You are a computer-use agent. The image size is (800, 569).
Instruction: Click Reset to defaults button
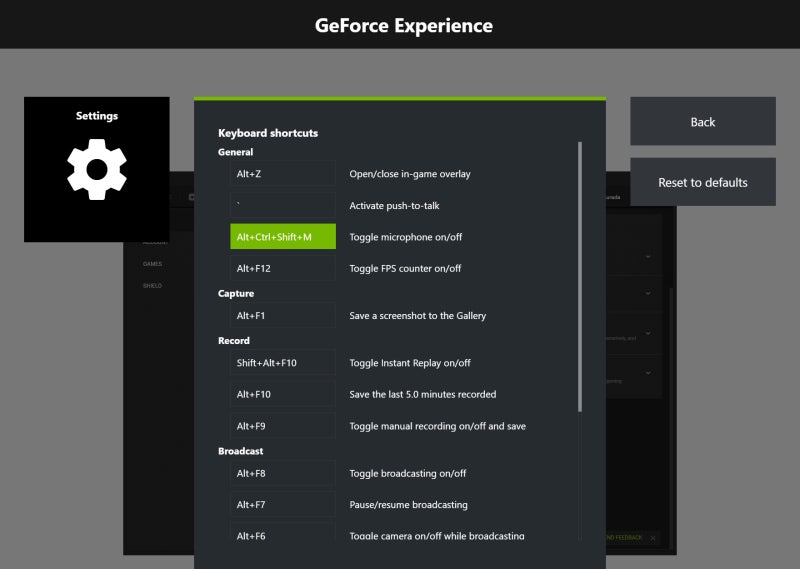(703, 182)
